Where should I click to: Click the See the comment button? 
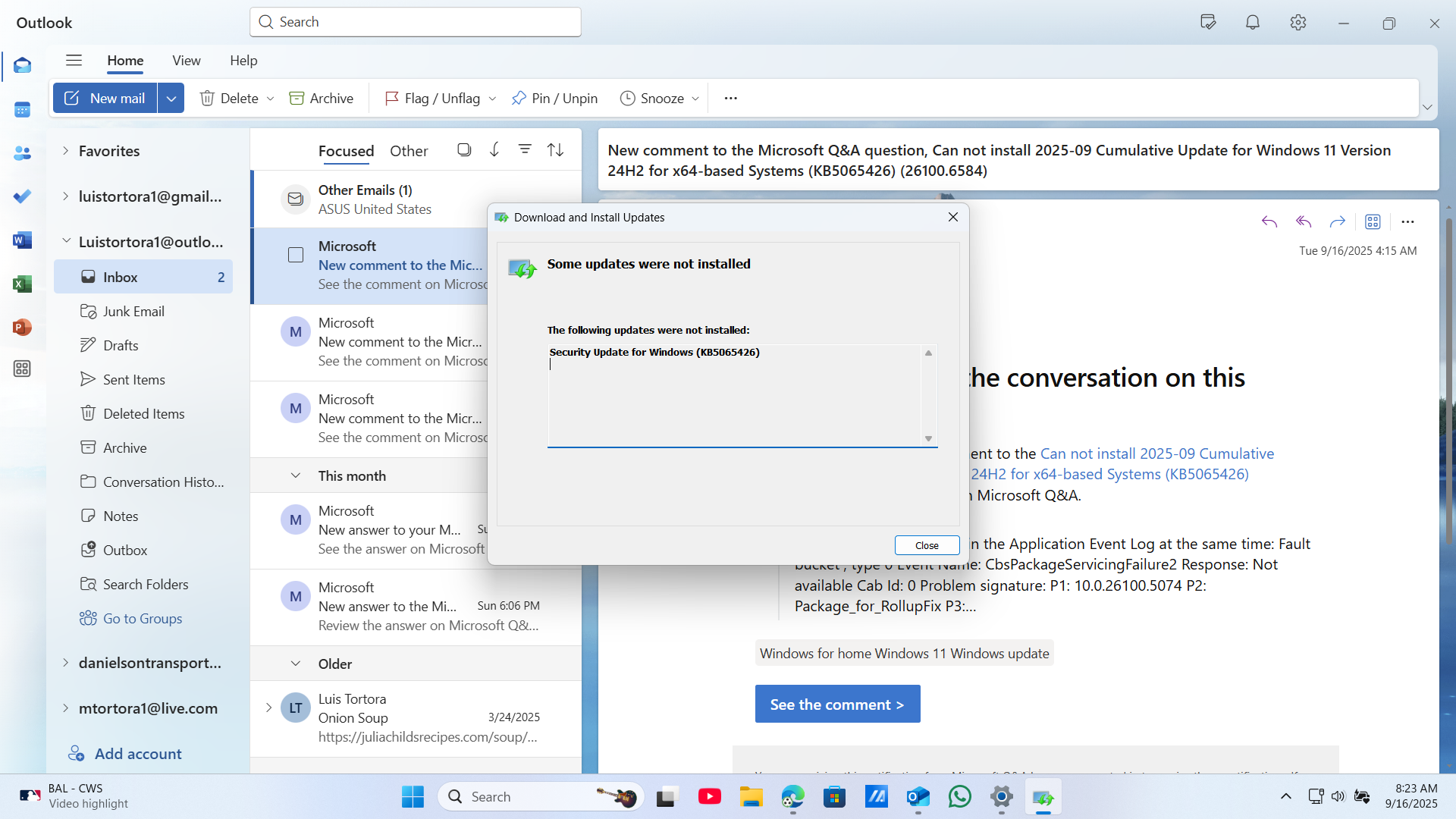(837, 704)
